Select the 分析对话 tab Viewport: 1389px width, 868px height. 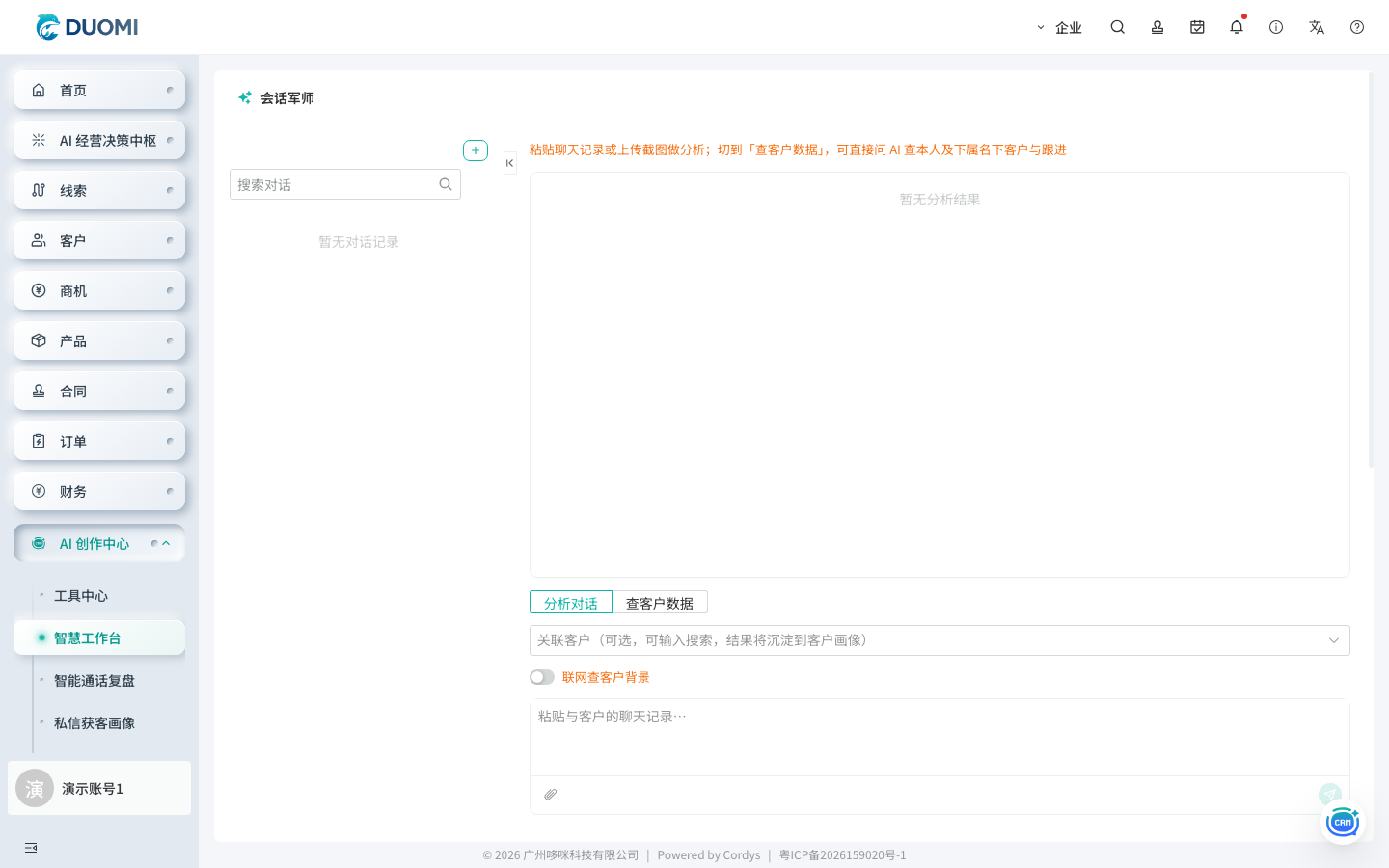point(571,603)
